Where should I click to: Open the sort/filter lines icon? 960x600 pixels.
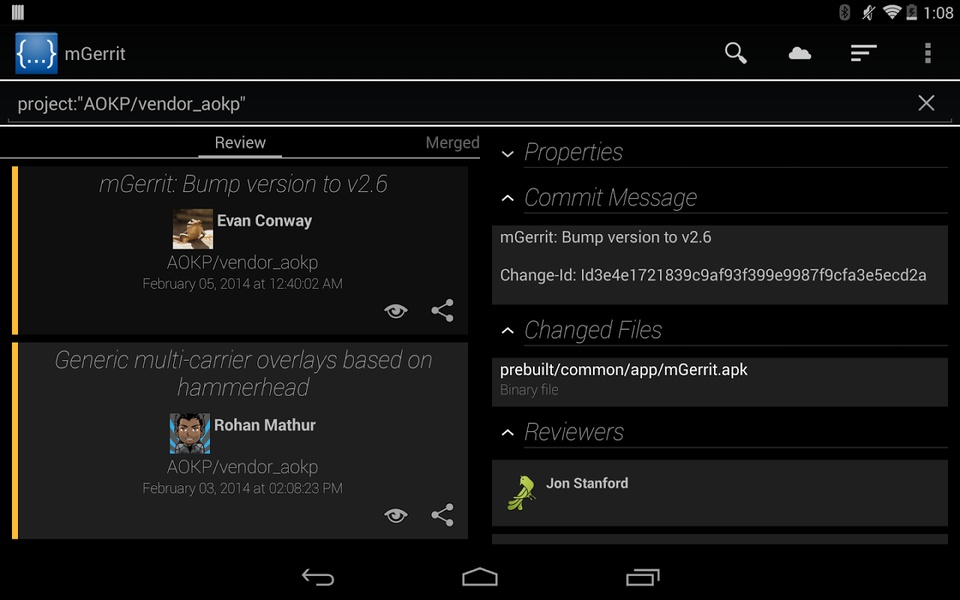863,53
